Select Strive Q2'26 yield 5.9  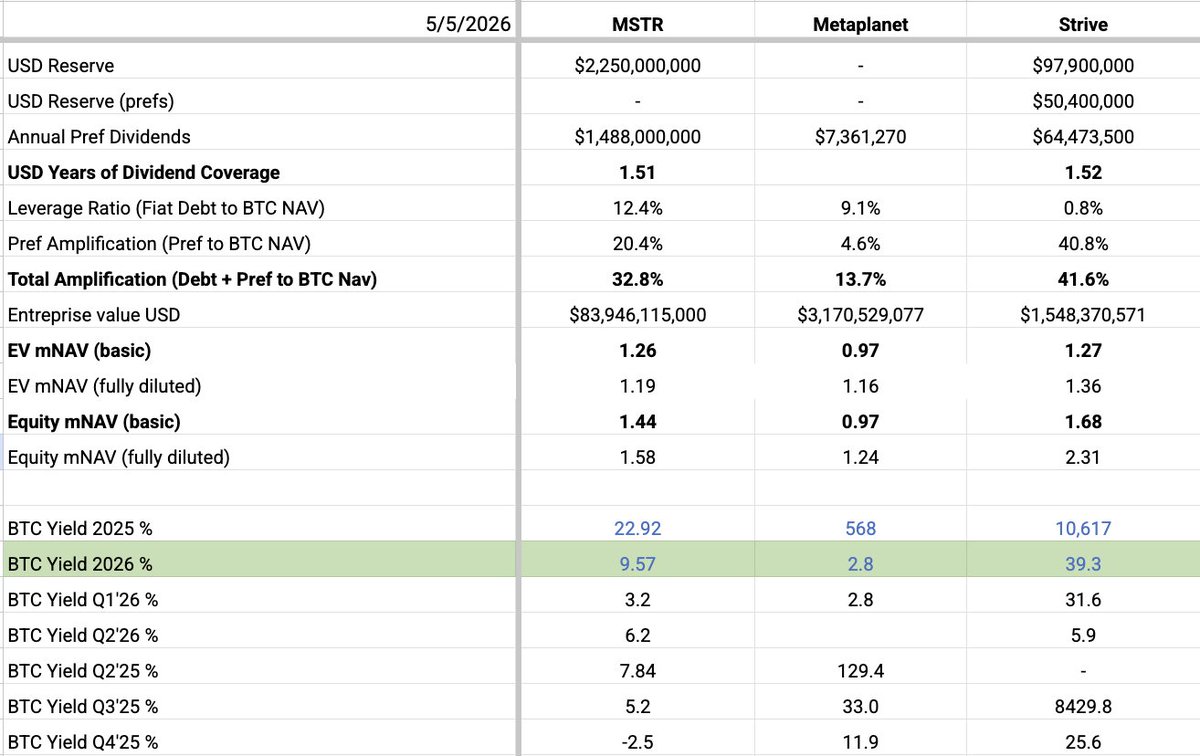pos(1083,635)
